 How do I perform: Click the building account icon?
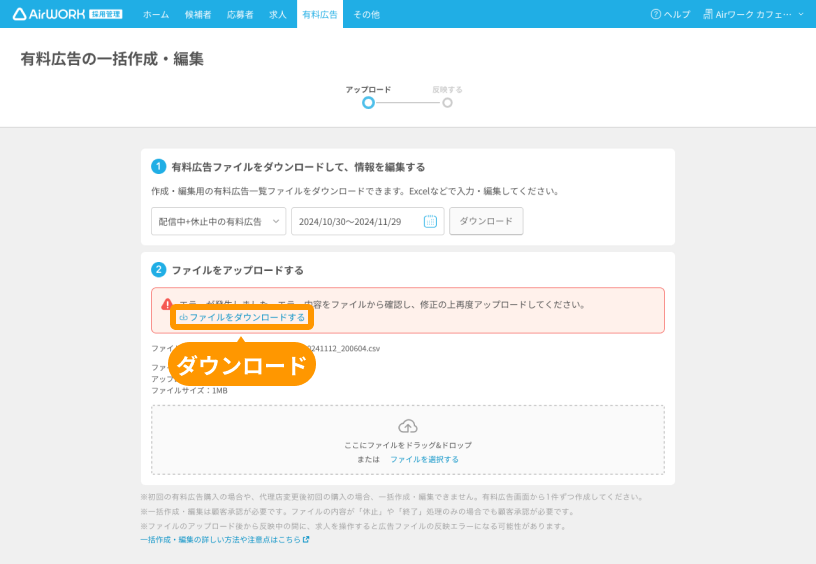coord(708,14)
